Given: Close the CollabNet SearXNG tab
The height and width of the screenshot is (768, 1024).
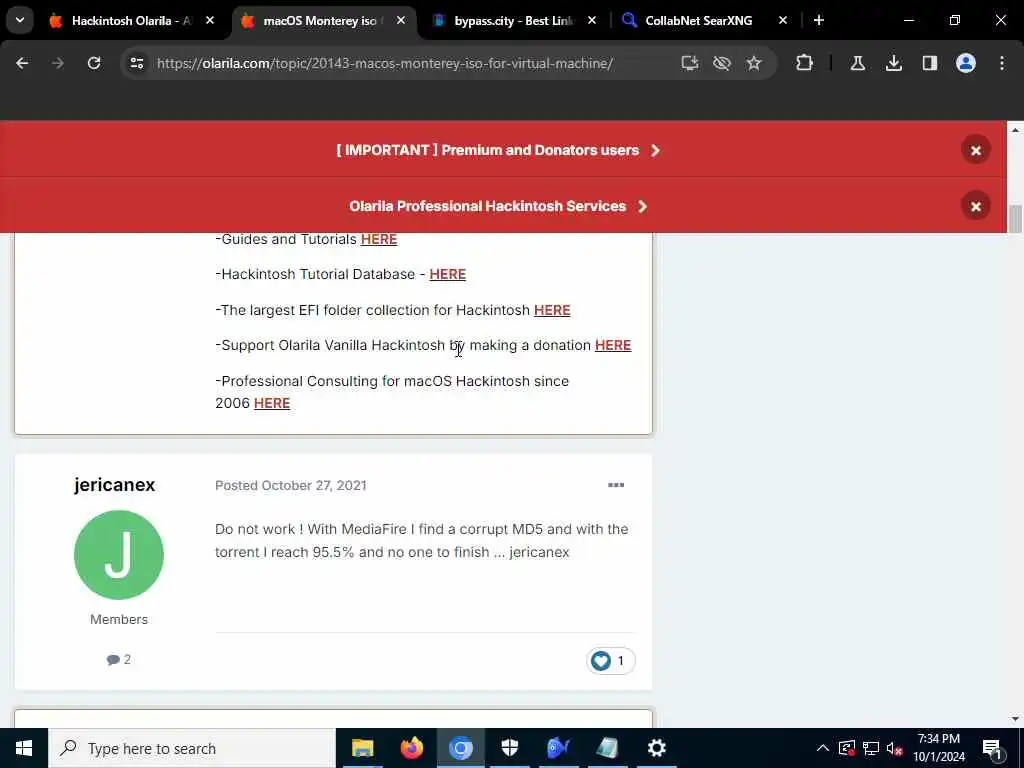Looking at the screenshot, I should pyautogui.click(x=783, y=20).
